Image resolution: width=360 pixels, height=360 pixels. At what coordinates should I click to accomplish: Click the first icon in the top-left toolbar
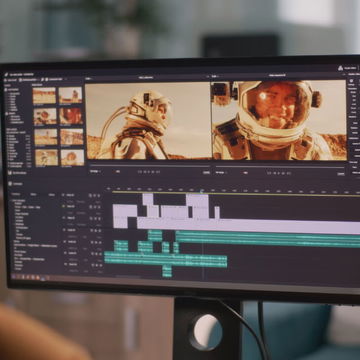[x=6, y=80]
